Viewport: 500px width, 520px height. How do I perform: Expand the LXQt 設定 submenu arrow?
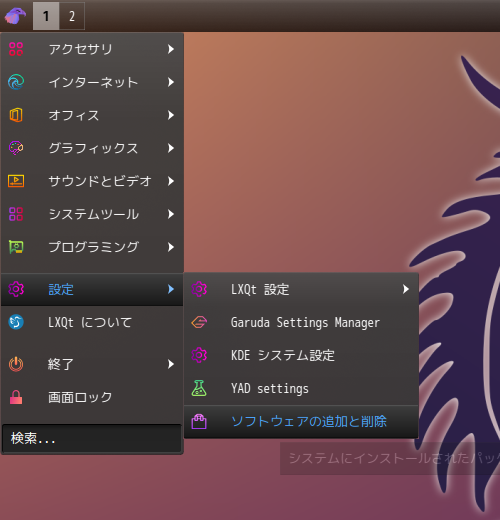click(406, 289)
